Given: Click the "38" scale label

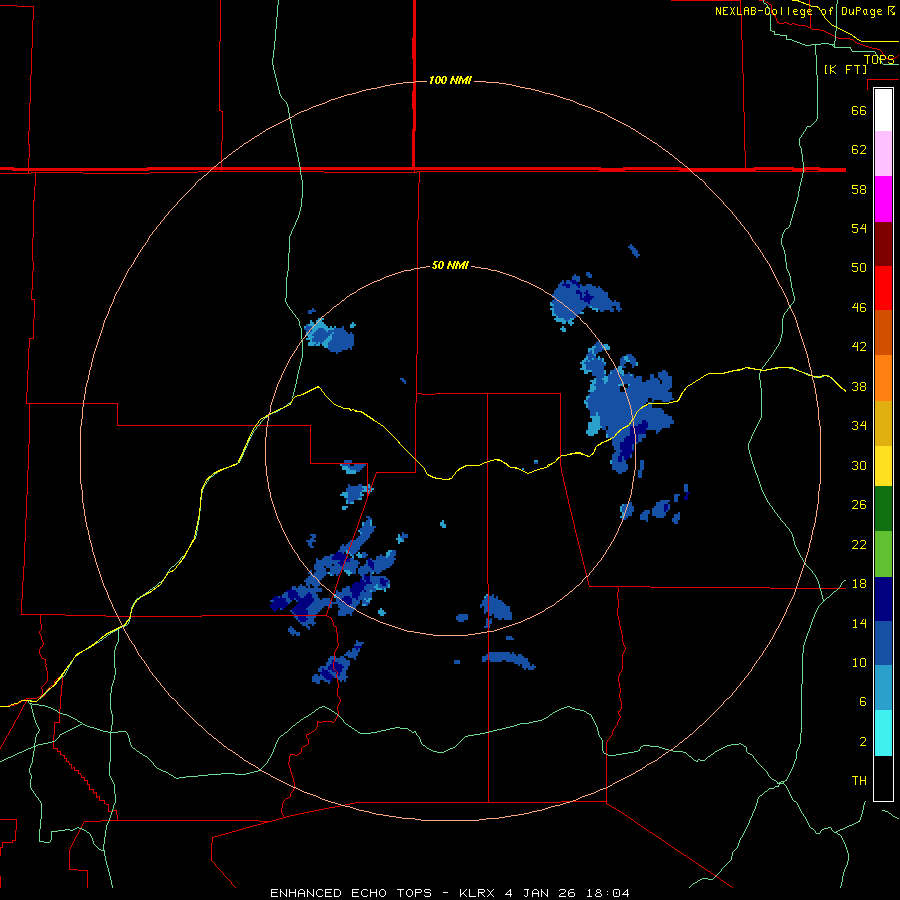Looking at the screenshot, I should [859, 386].
